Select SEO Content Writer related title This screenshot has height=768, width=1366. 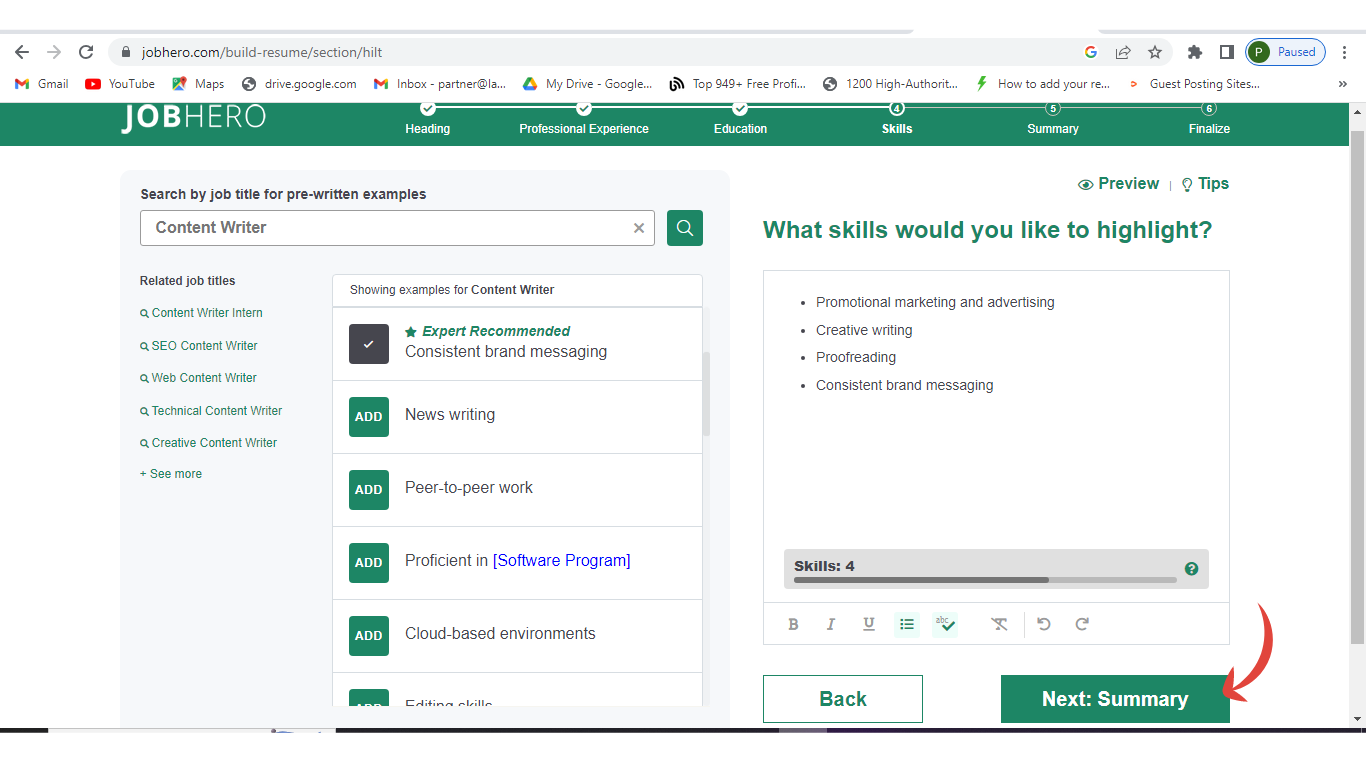pos(204,346)
